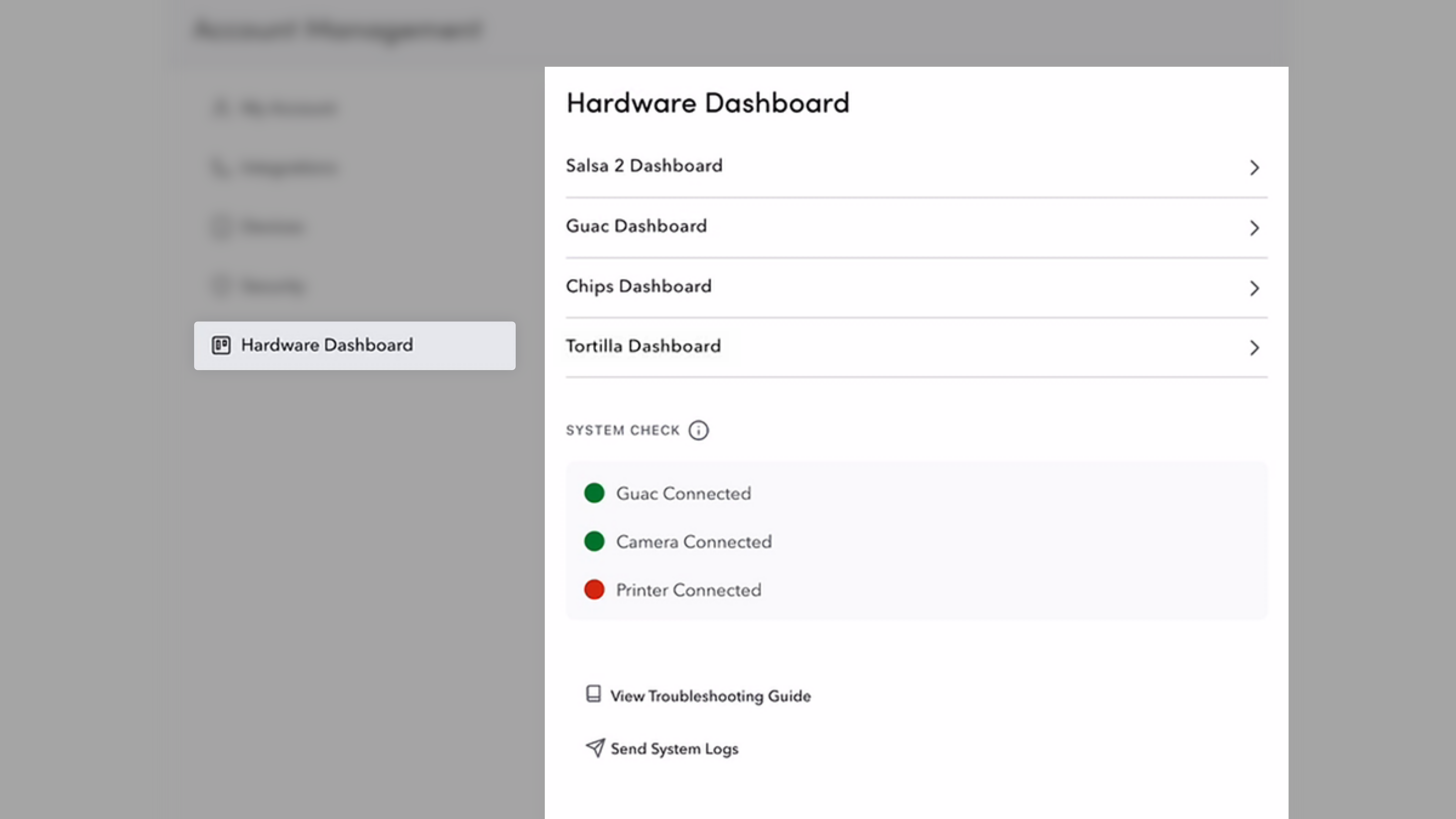The width and height of the screenshot is (1456, 819).
Task: Click the SYSTEM CHECK heading label
Action: (x=623, y=430)
